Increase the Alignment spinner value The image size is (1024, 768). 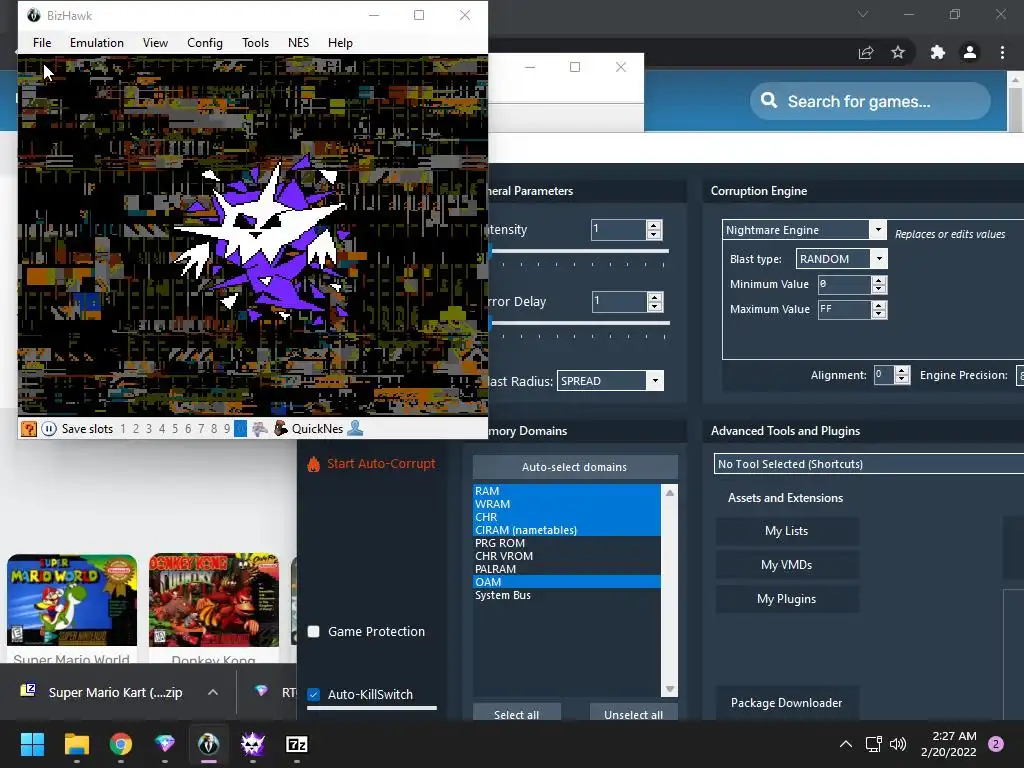click(x=902, y=370)
